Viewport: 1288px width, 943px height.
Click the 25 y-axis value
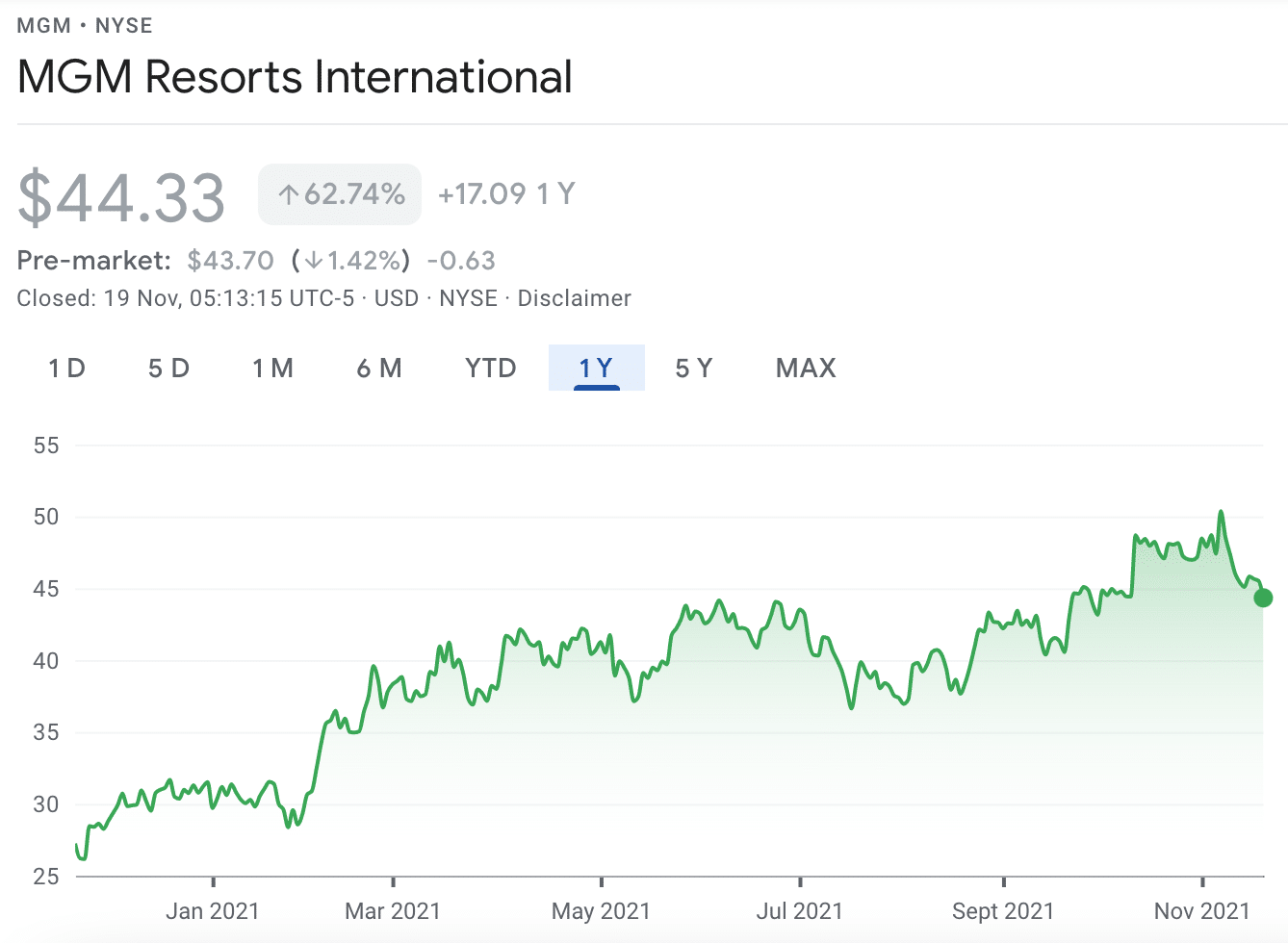tap(46, 877)
